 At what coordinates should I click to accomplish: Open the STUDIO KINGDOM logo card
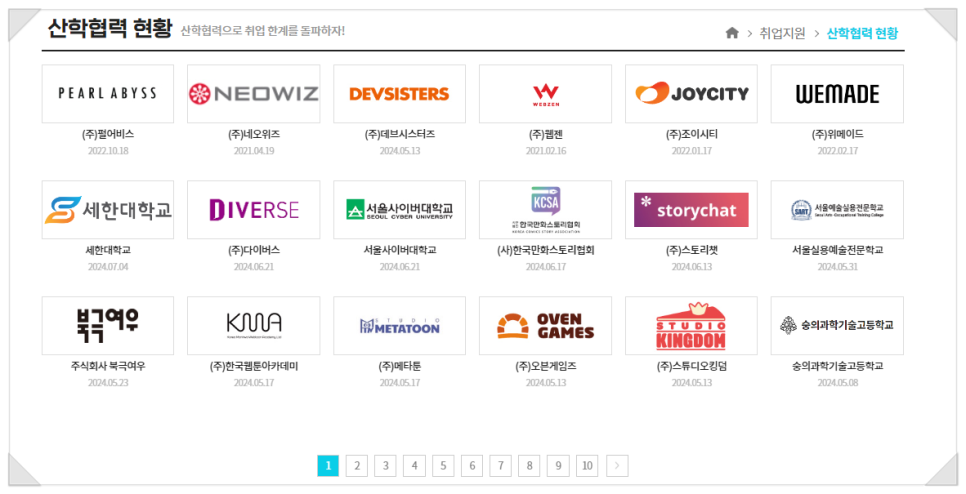[691, 325]
